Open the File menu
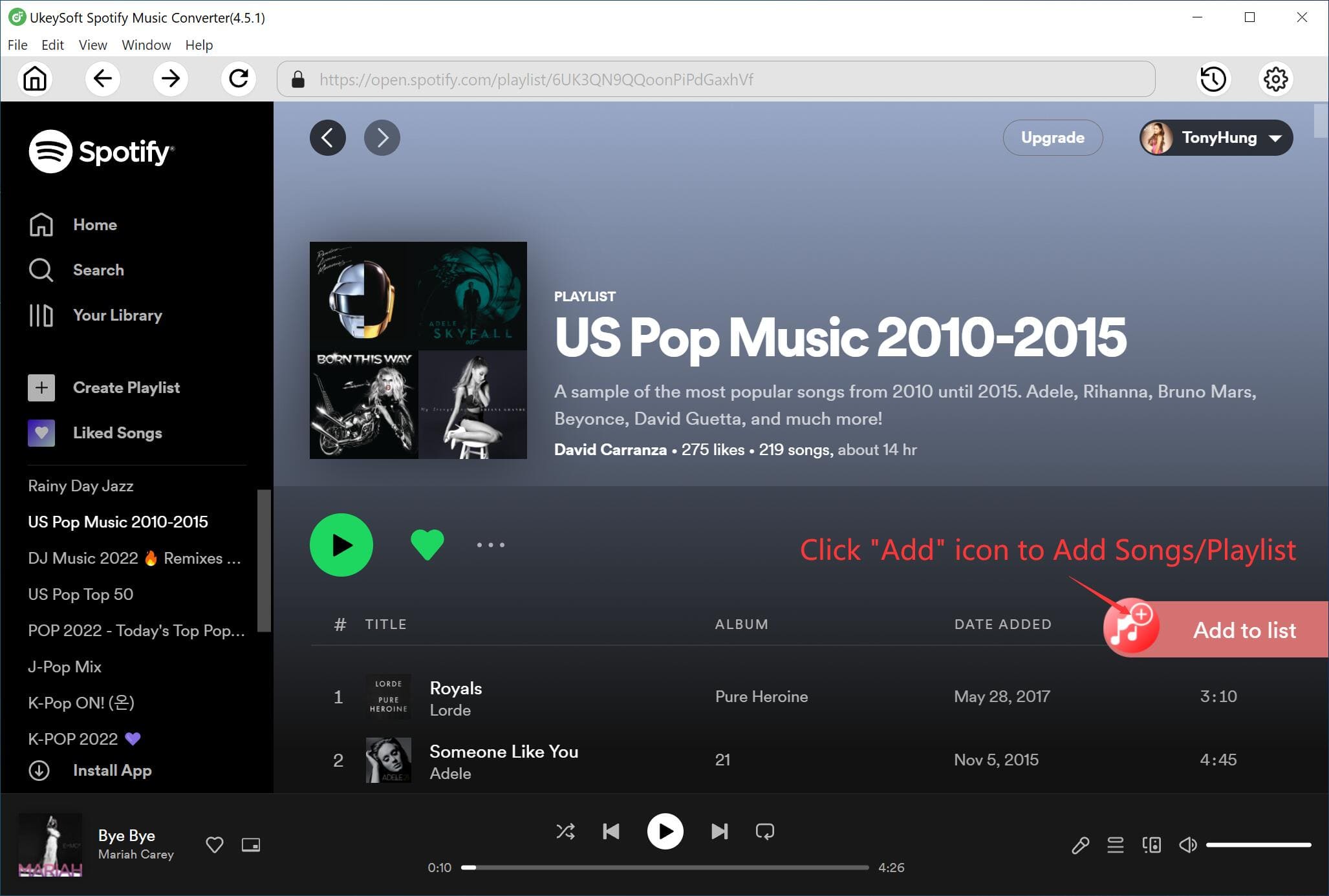Image resolution: width=1329 pixels, height=896 pixels. (x=17, y=45)
